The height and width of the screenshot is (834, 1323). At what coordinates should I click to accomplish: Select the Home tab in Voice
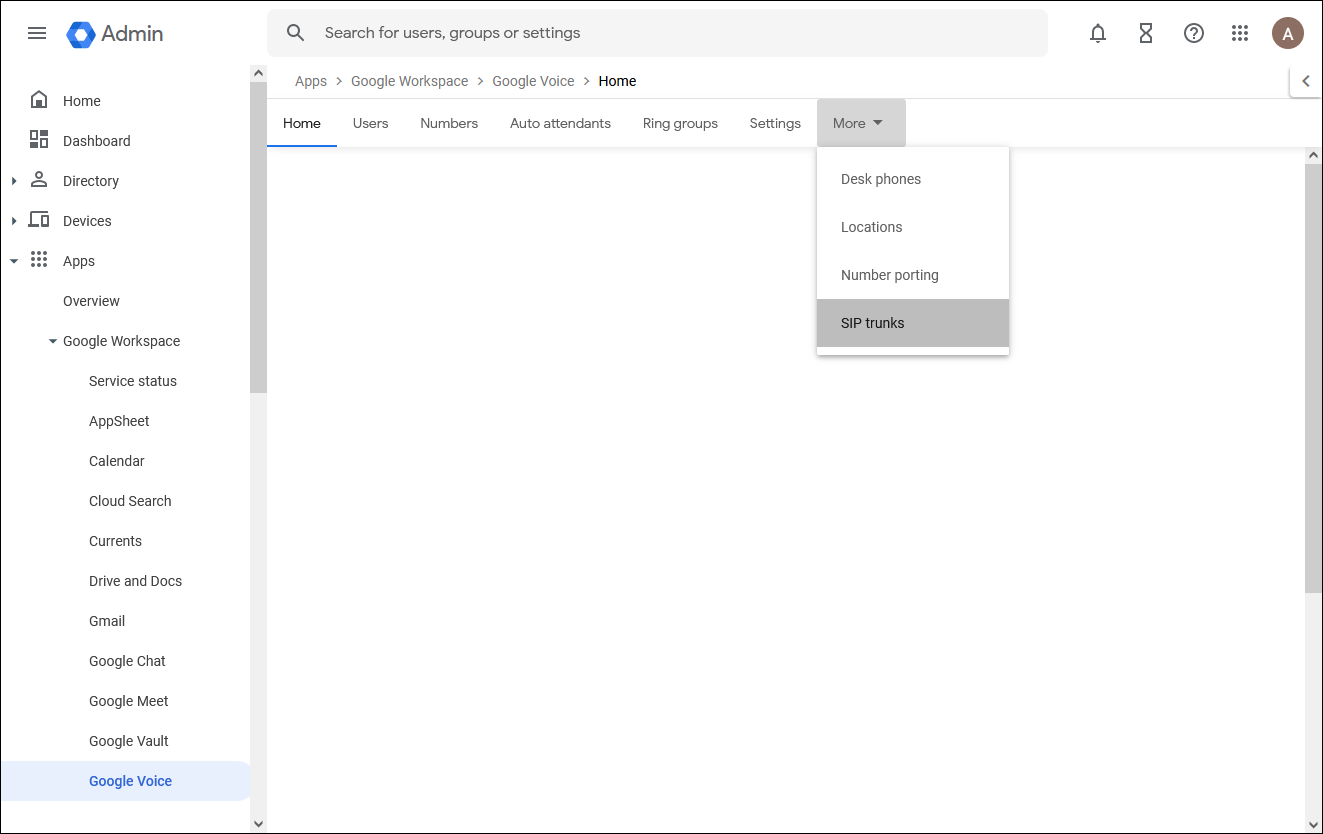coord(302,123)
